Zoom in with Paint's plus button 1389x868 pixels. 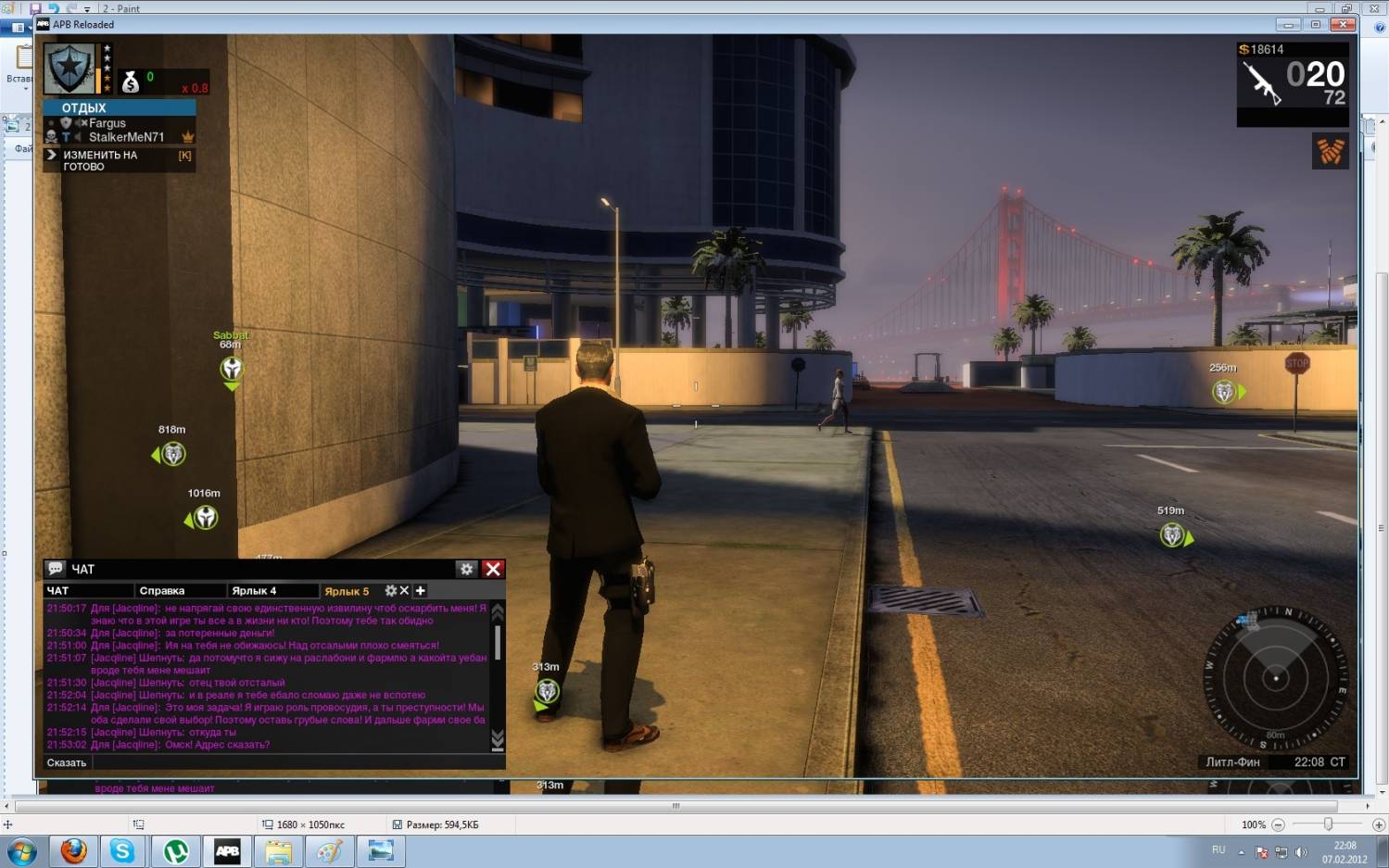(1378, 824)
